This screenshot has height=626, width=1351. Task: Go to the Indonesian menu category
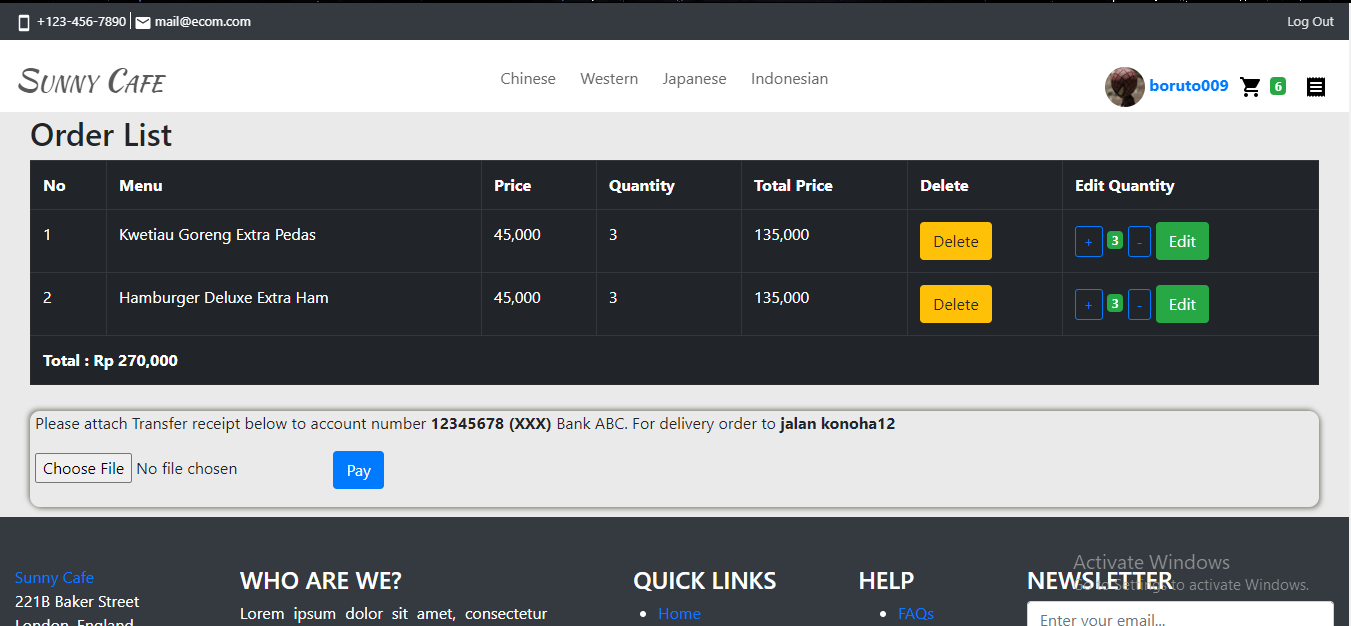(x=789, y=79)
